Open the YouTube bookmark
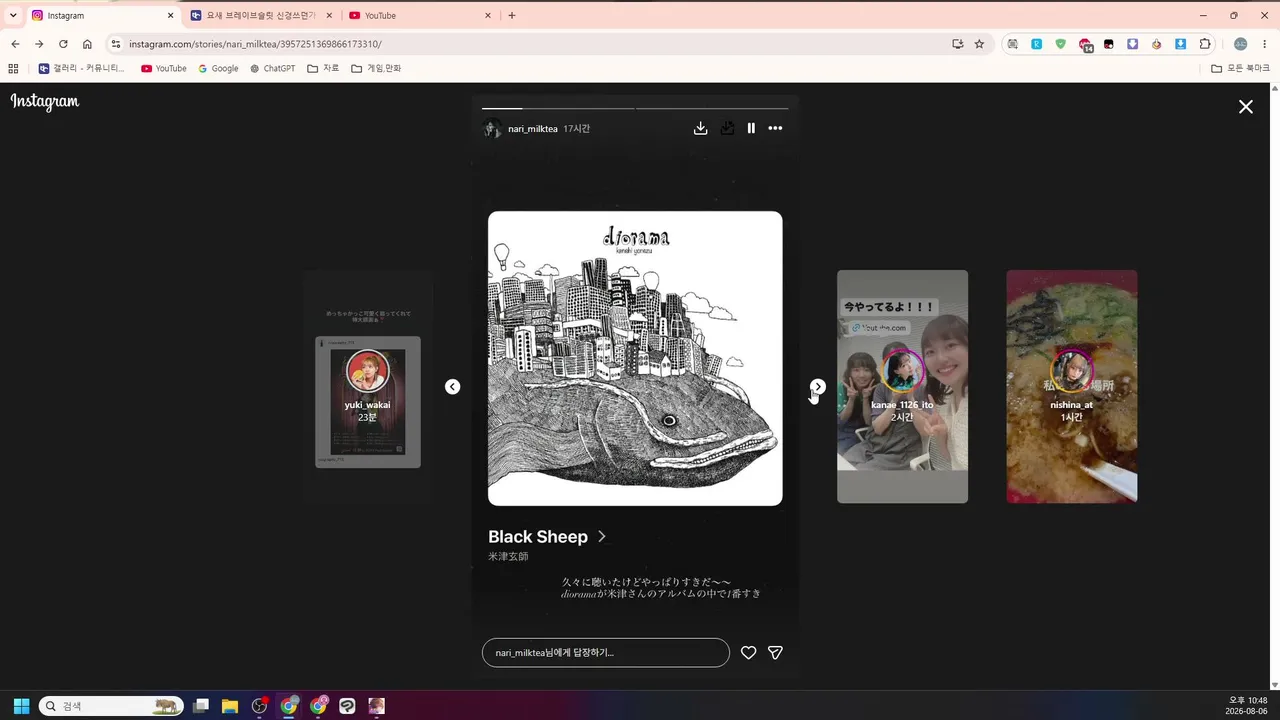Viewport: 1280px width, 720px height. tap(164, 68)
